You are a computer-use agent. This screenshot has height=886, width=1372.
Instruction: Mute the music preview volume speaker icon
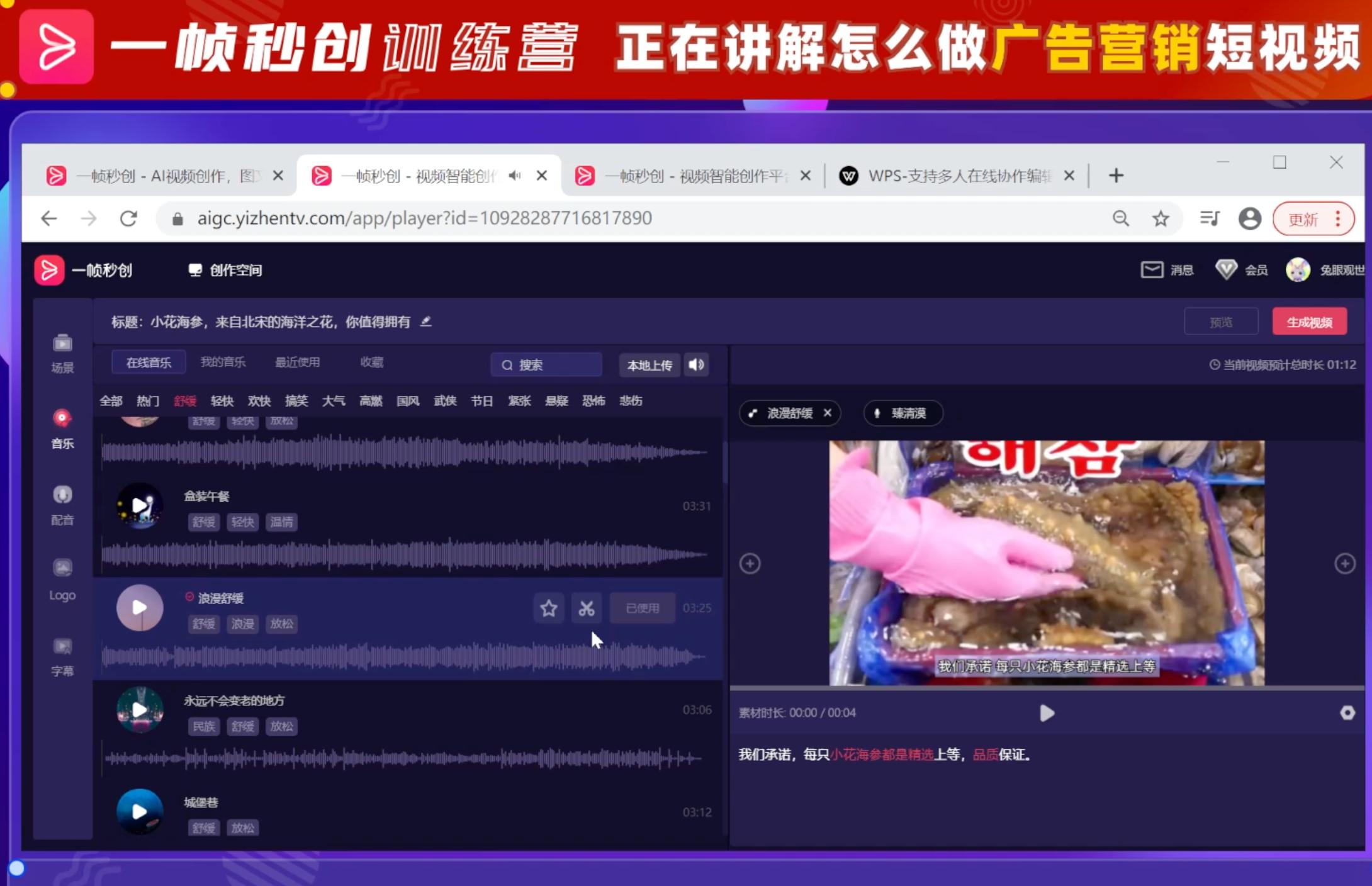pyautogui.click(x=696, y=365)
